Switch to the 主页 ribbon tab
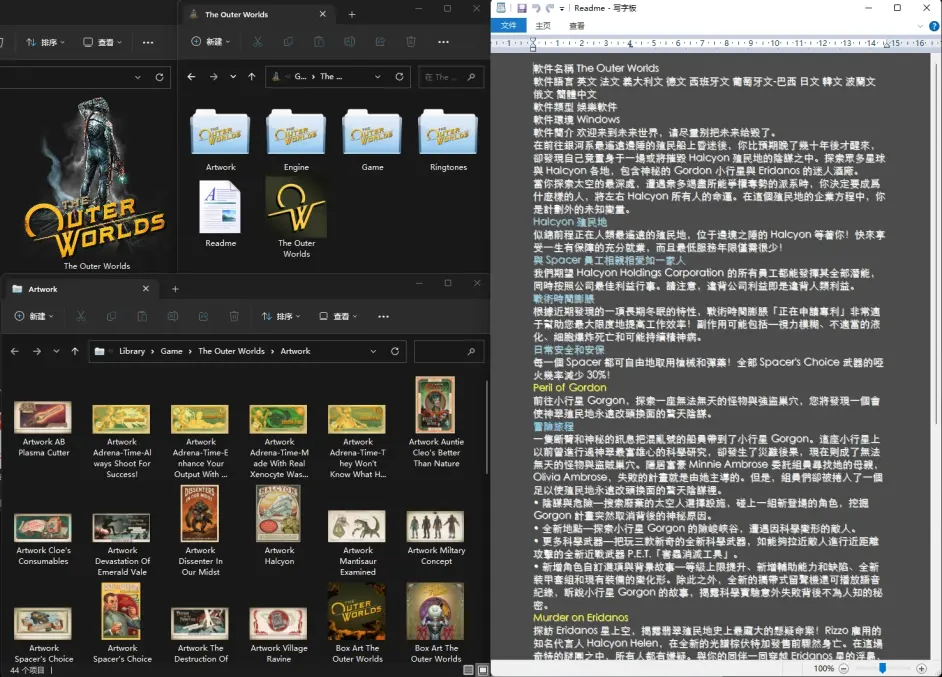The height and width of the screenshot is (677, 942). pos(543,26)
